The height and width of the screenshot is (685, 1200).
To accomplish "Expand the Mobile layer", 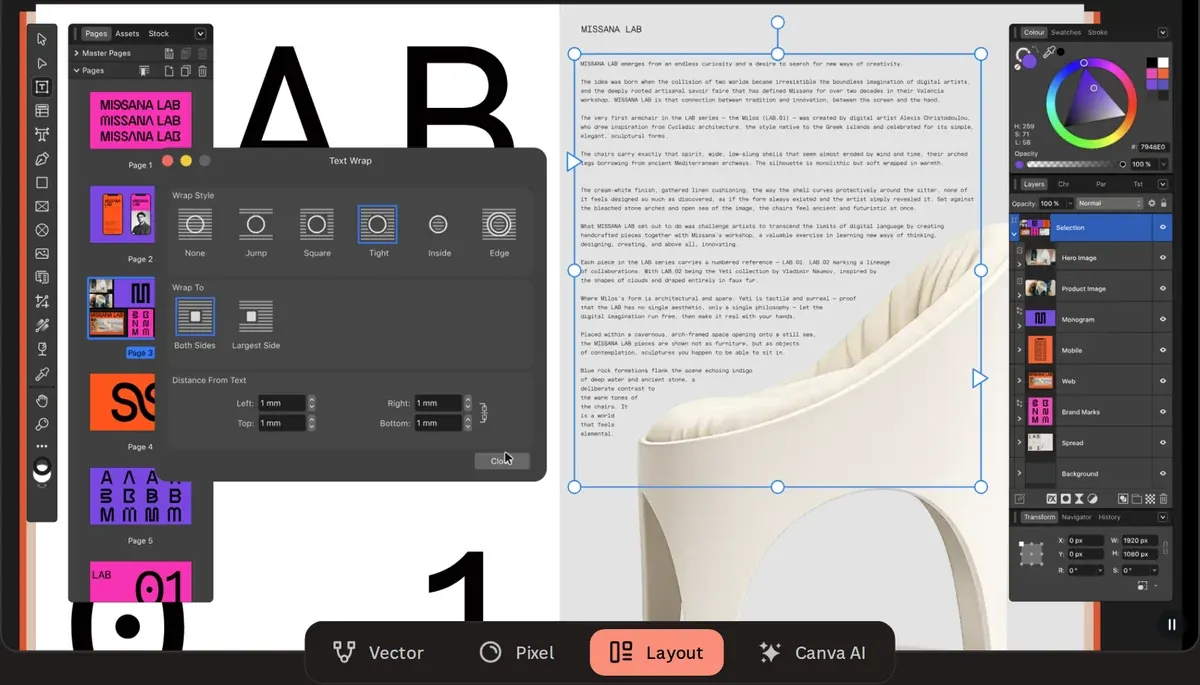I will [x=1020, y=350].
